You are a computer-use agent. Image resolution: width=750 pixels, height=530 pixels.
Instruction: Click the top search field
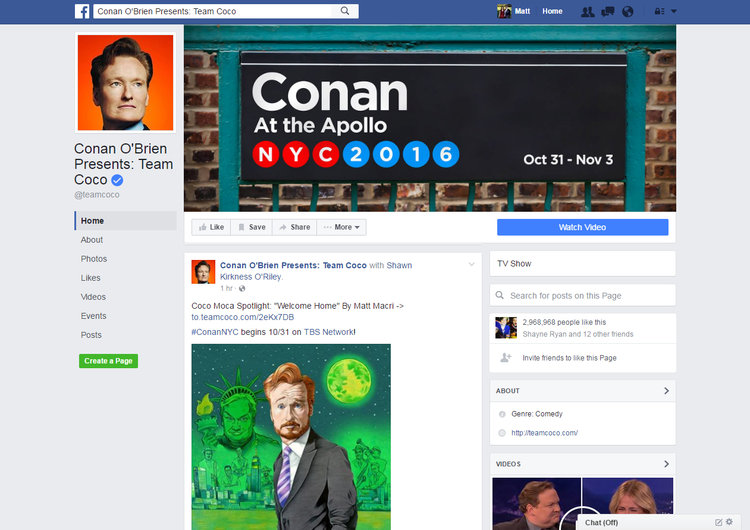(213, 11)
